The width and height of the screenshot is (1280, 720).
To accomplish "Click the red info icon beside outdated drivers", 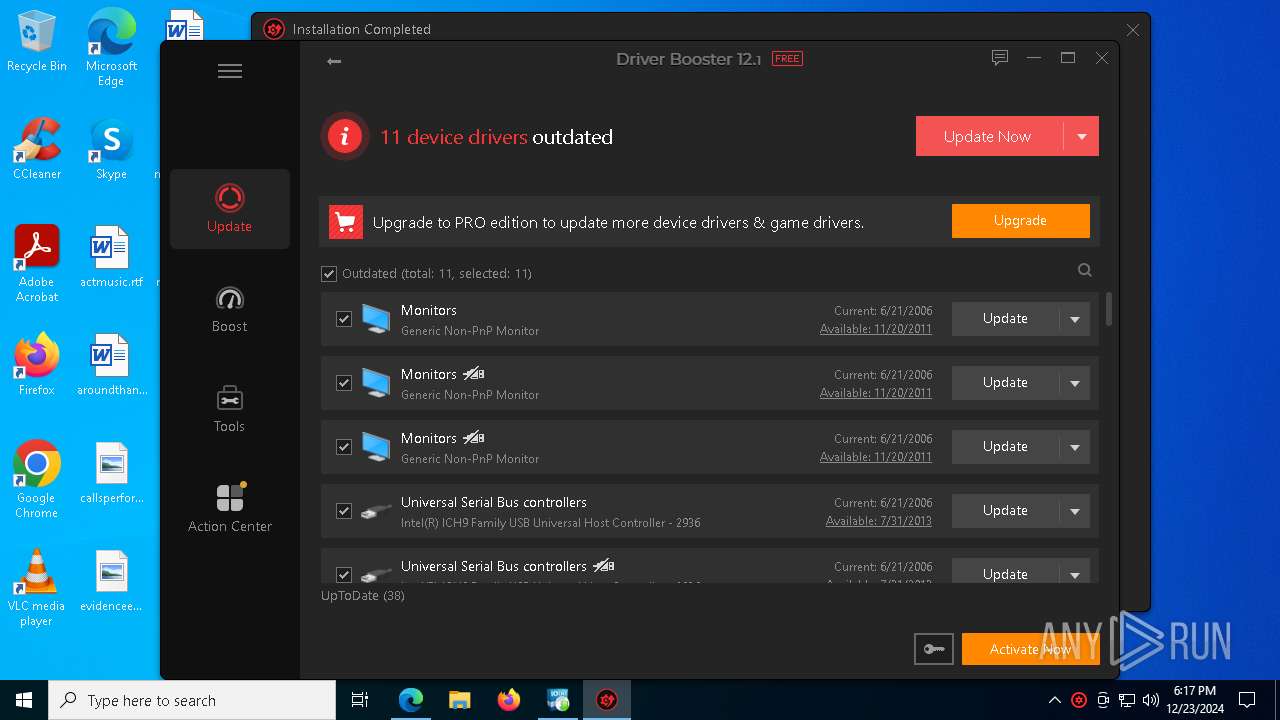I will pyautogui.click(x=344, y=136).
